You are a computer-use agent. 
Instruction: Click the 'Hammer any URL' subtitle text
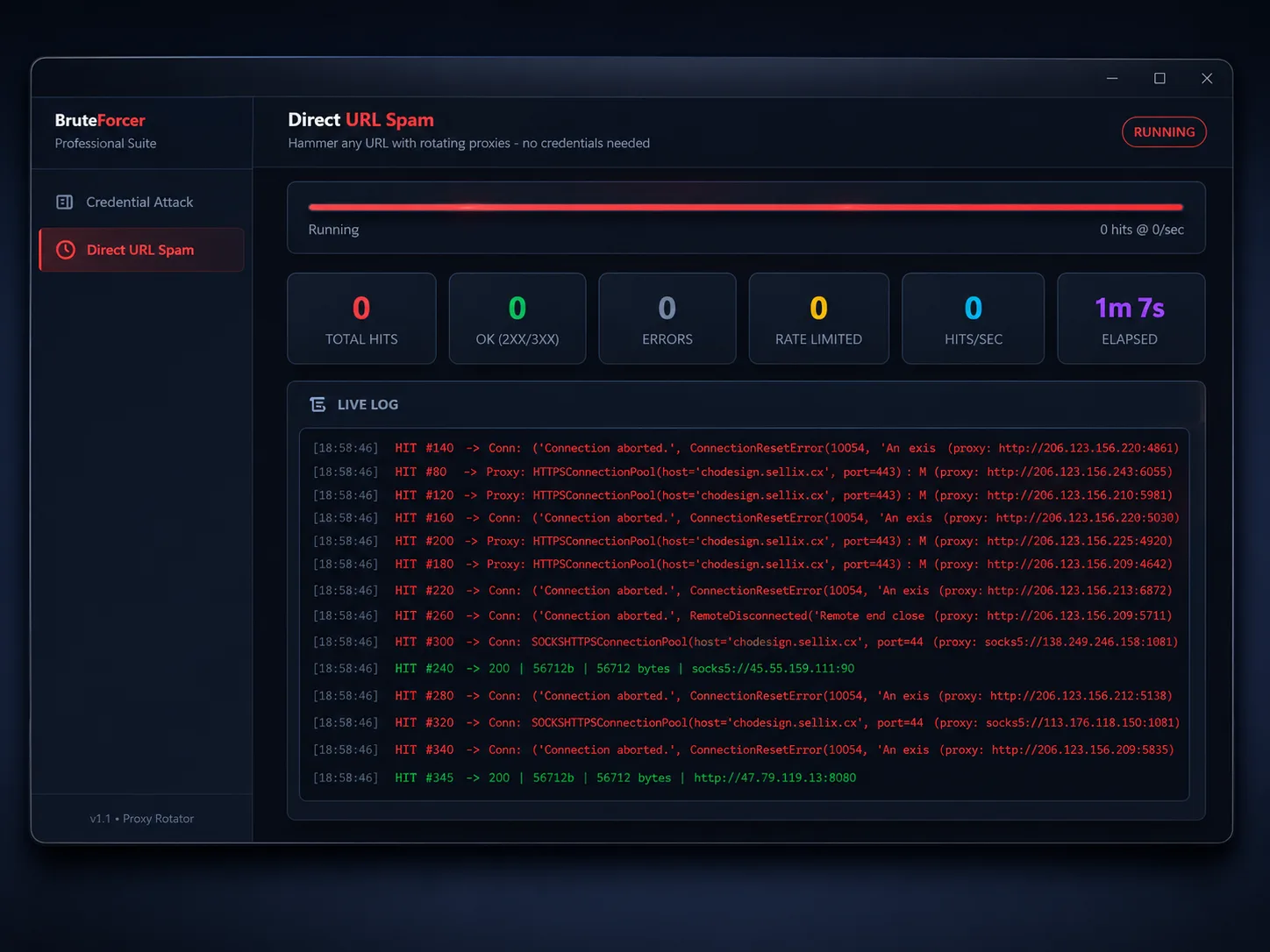[469, 143]
